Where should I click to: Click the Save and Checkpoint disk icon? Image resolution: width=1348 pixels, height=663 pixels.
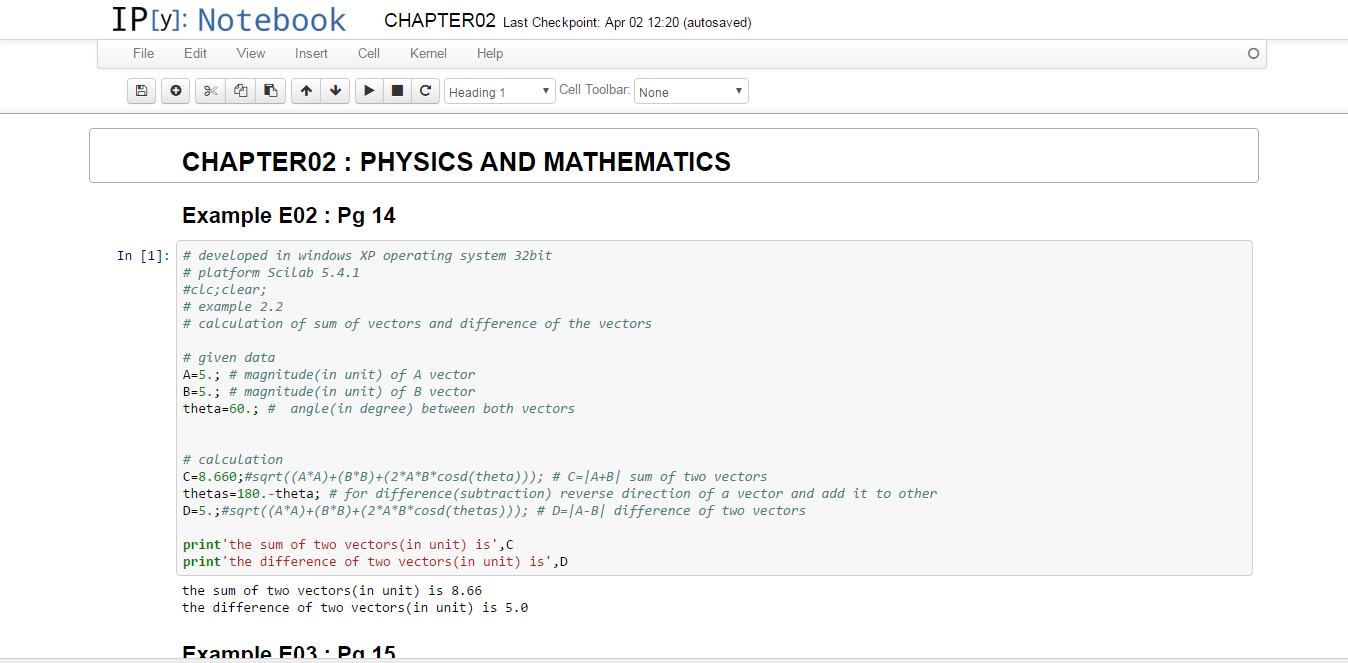(x=142, y=91)
